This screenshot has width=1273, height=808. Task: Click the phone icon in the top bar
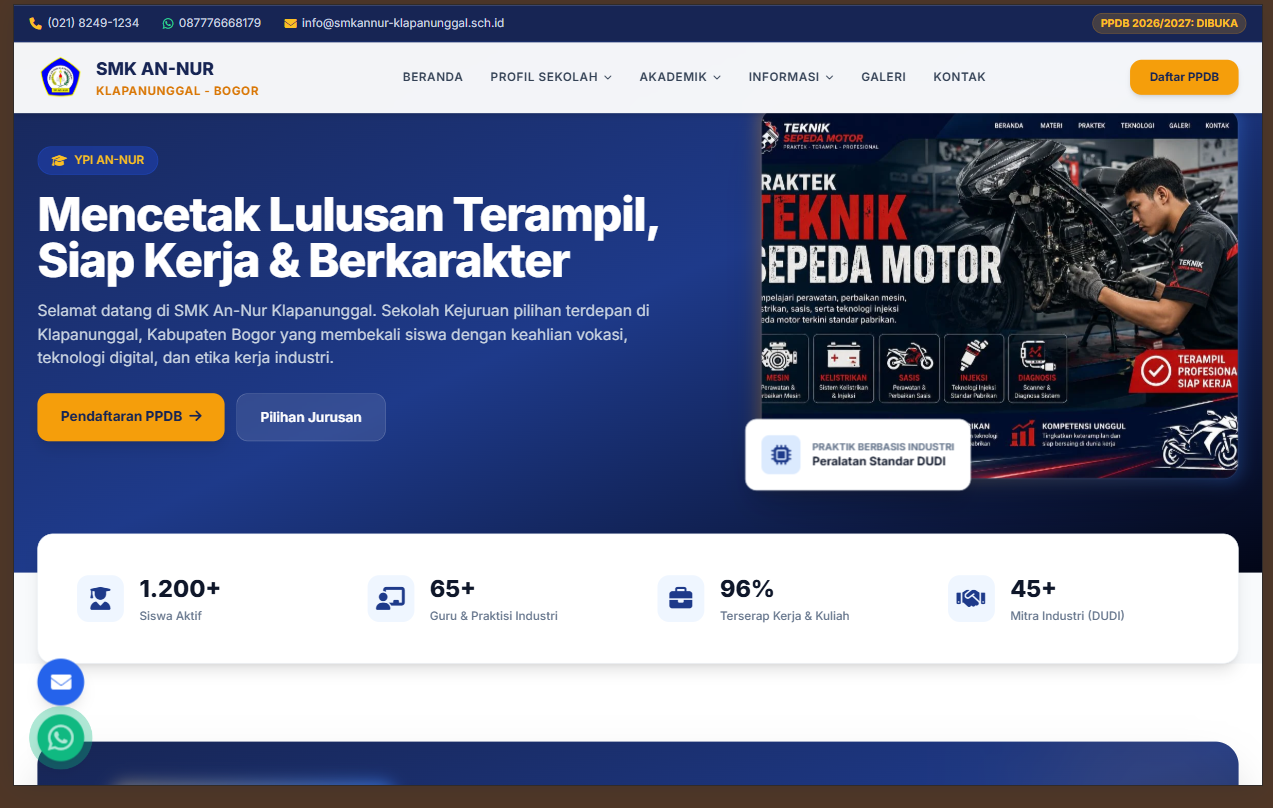tap(36, 23)
